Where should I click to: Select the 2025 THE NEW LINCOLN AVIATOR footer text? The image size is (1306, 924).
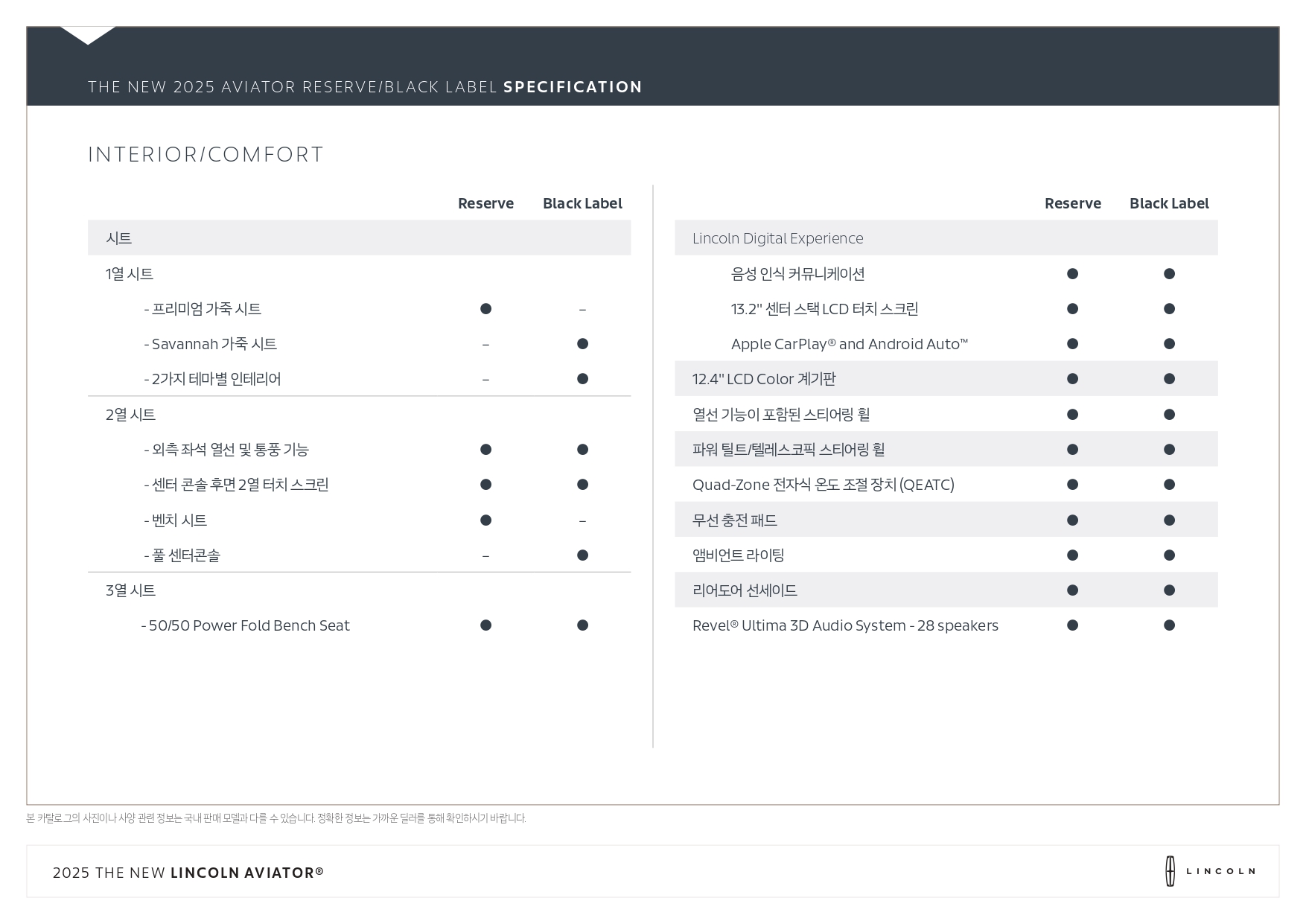pos(188,873)
